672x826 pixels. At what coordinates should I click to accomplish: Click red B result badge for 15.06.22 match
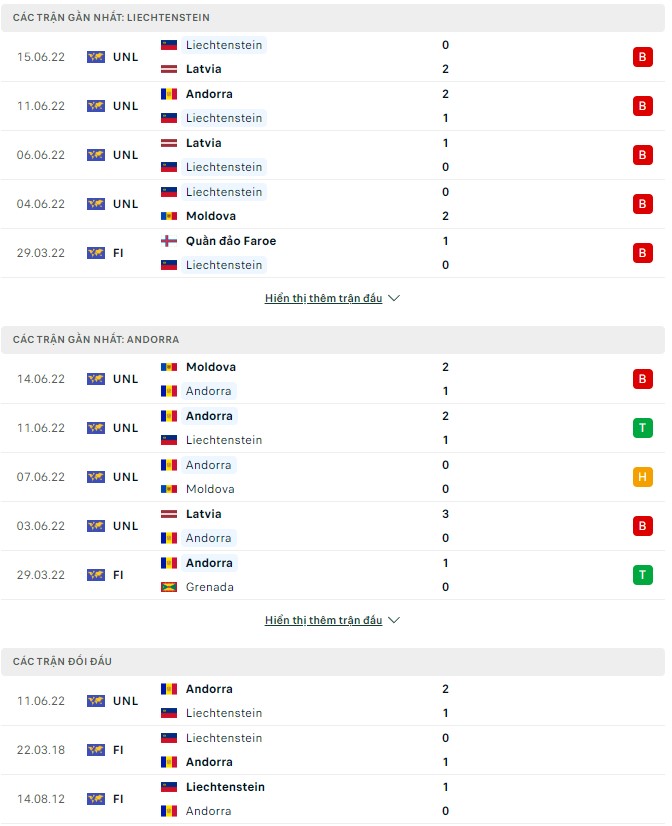pyautogui.click(x=641, y=57)
